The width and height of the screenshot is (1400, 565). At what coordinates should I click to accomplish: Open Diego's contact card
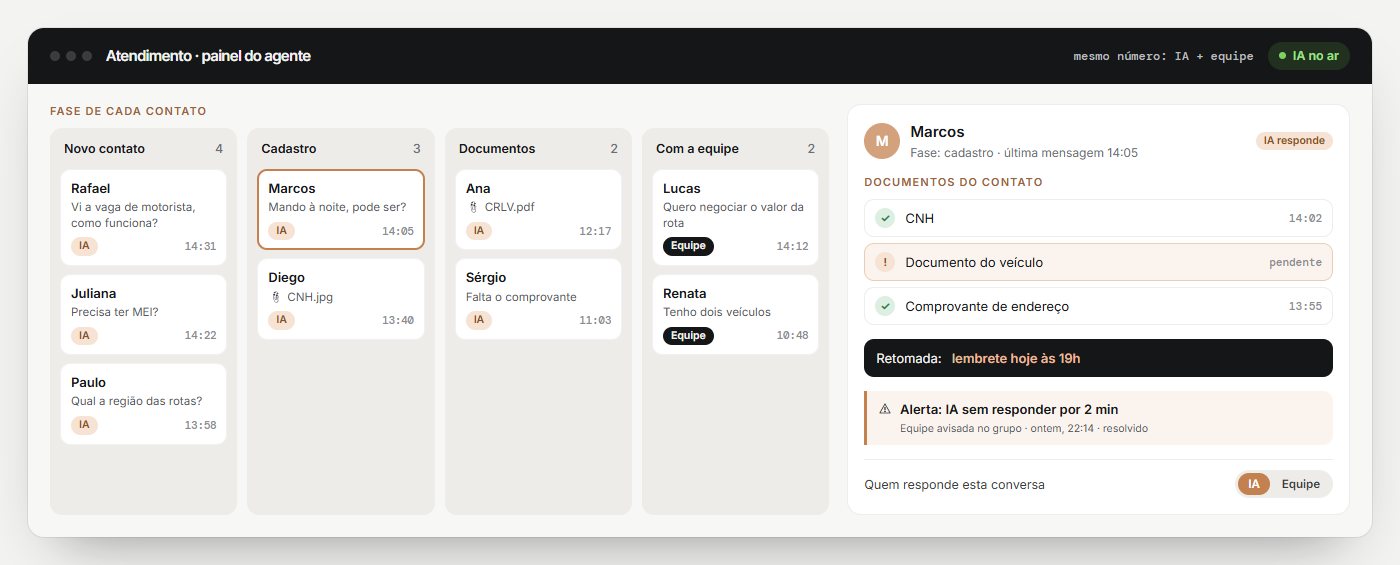[341, 299]
